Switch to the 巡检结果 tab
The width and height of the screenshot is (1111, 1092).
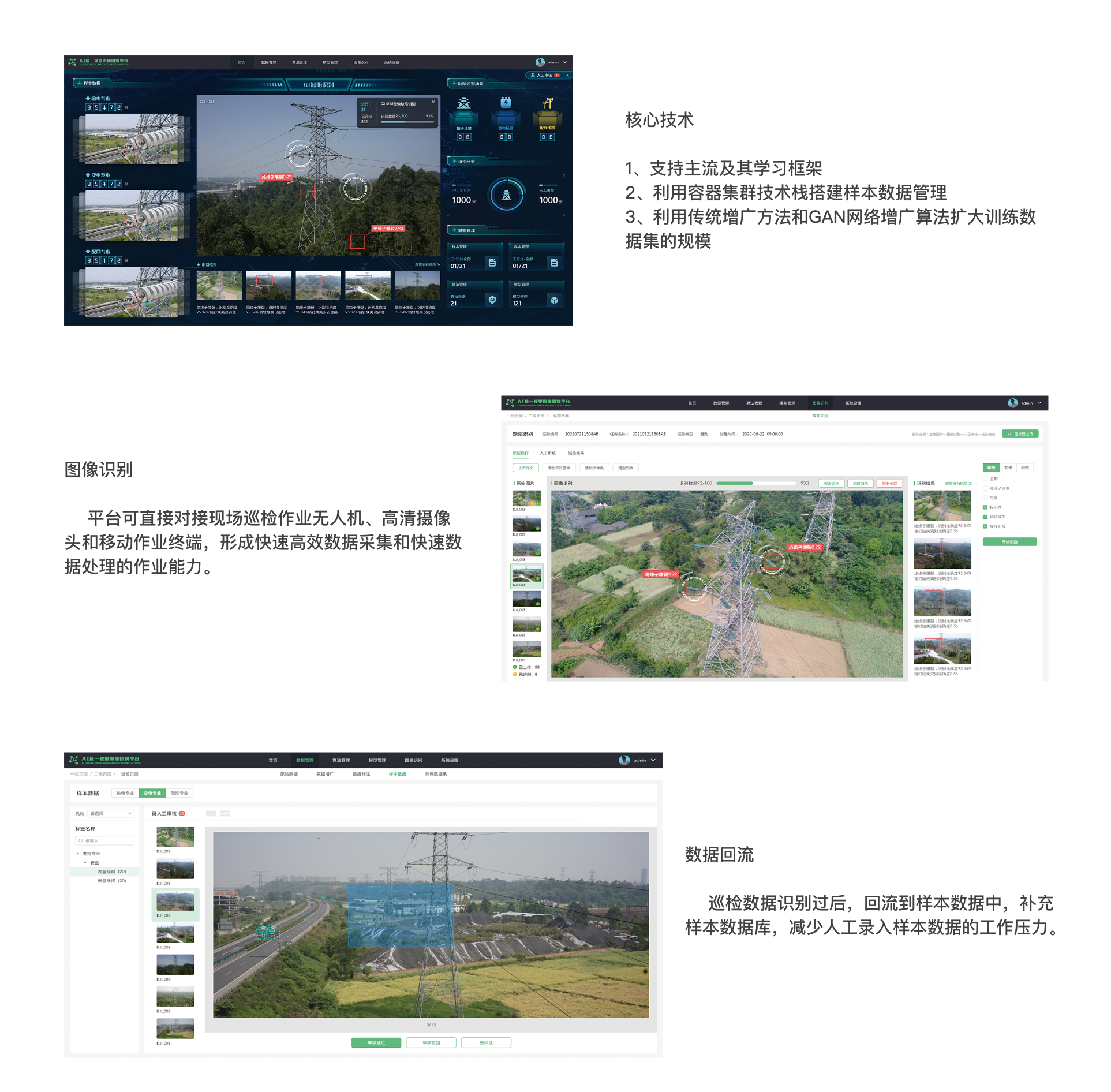576,453
